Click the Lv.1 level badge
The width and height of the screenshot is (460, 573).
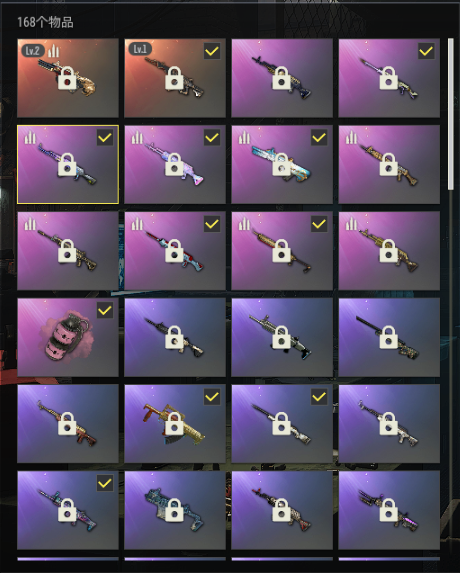point(140,49)
